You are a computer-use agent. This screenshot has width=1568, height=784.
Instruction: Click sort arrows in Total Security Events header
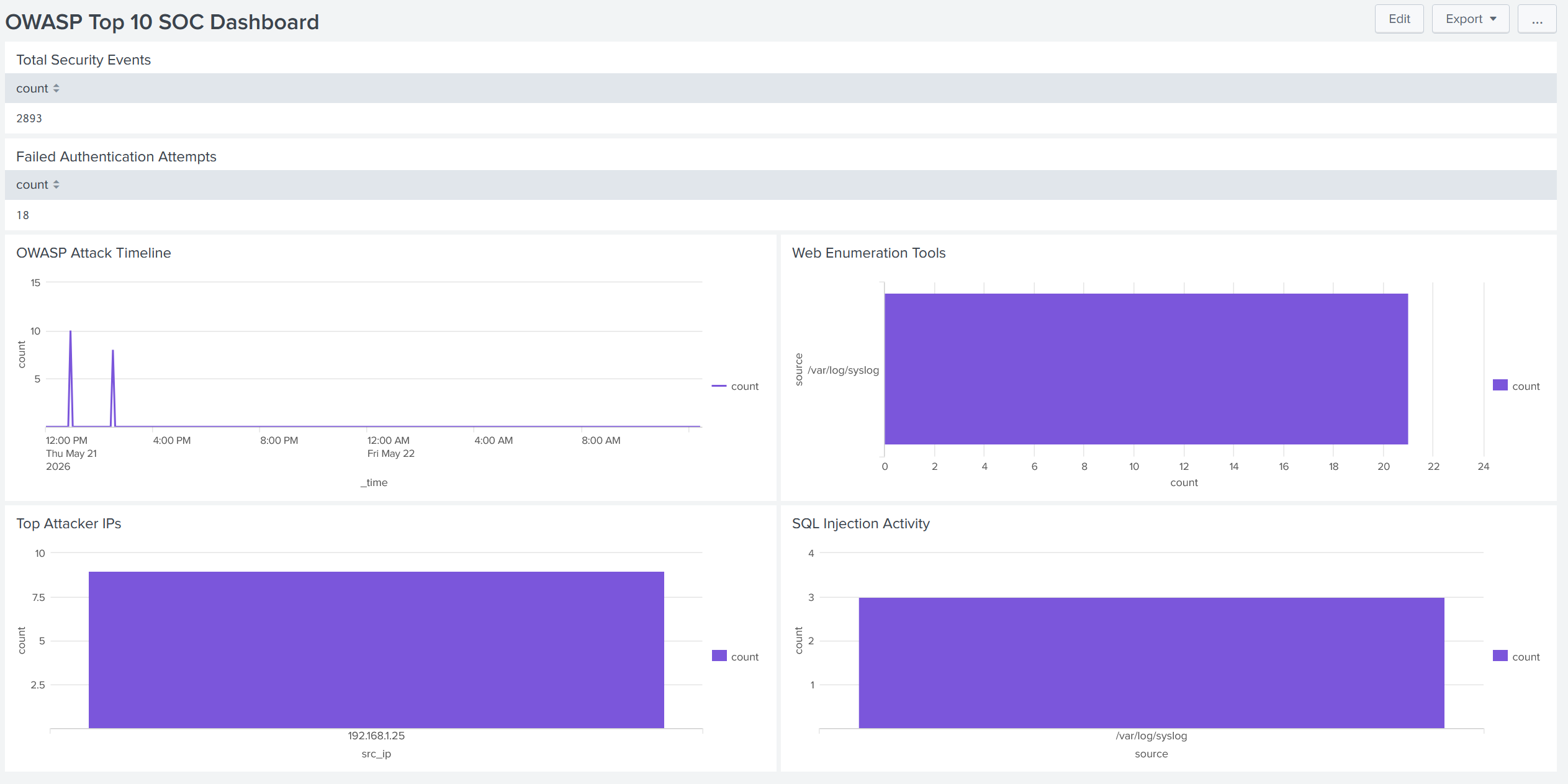[x=56, y=89]
